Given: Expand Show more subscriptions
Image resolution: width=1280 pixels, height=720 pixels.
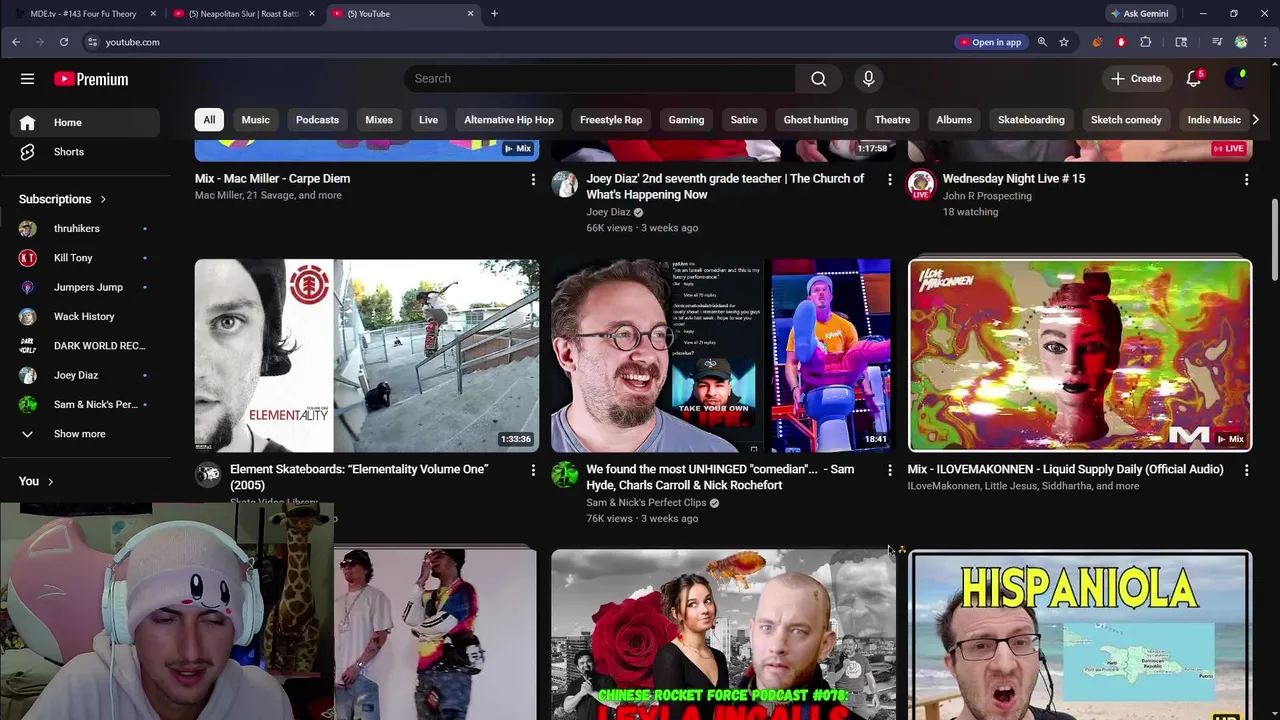Looking at the screenshot, I should (80, 434).
